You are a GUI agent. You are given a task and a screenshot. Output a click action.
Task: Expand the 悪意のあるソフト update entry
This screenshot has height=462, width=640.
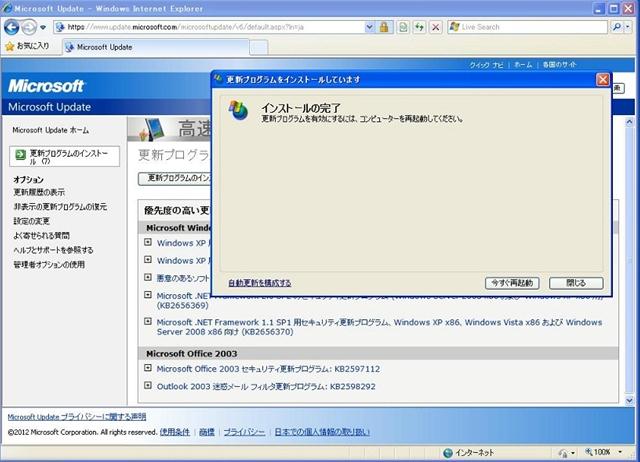[148, 277]
